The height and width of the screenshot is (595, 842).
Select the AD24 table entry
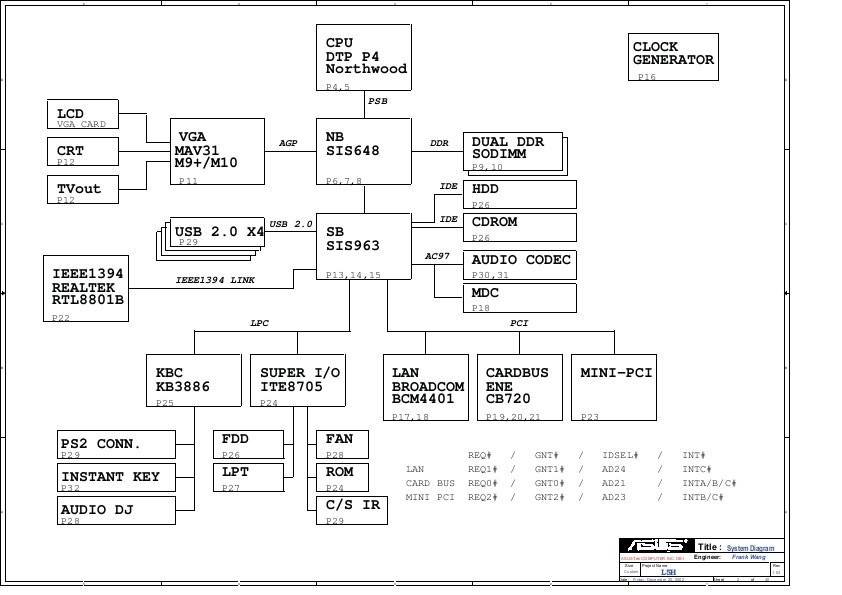point(614,469)
